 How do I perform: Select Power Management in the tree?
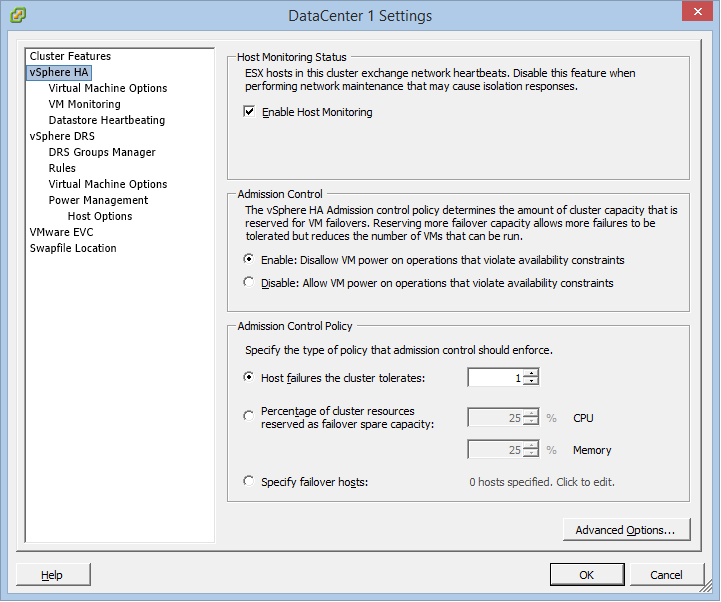pyautogui.click(x=98, y=201)
